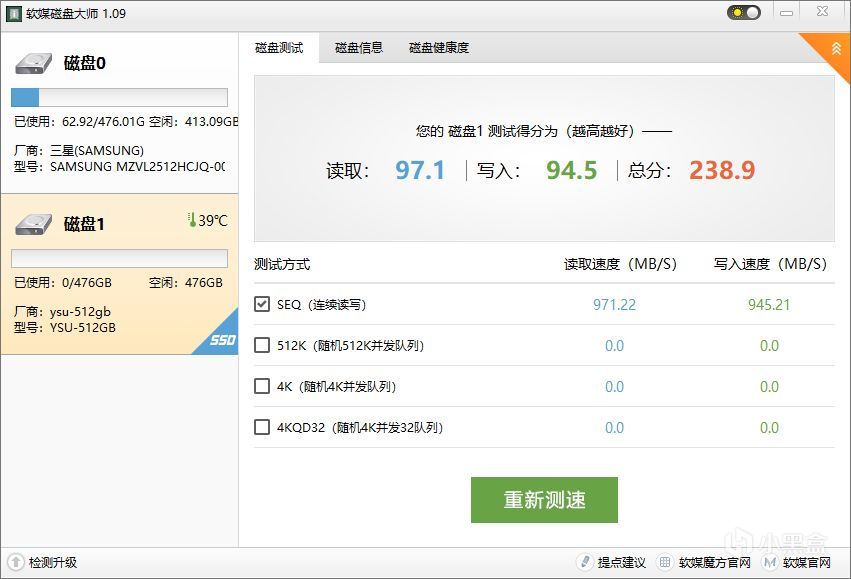
Task: Click the 已使用: 62.92/476.01G text
Action: point(79,121)
